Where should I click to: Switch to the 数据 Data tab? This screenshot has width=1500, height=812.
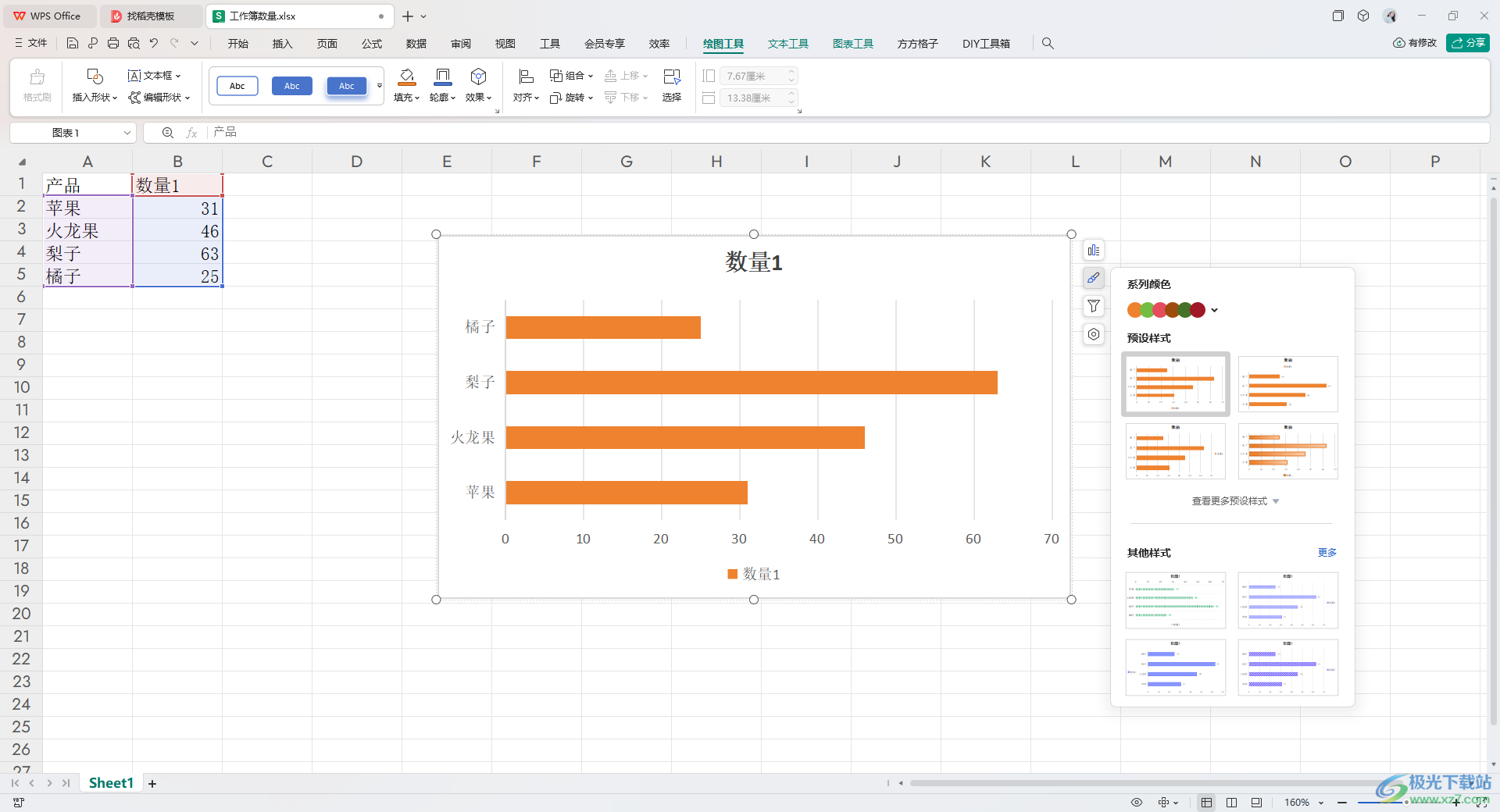(416, 44)
